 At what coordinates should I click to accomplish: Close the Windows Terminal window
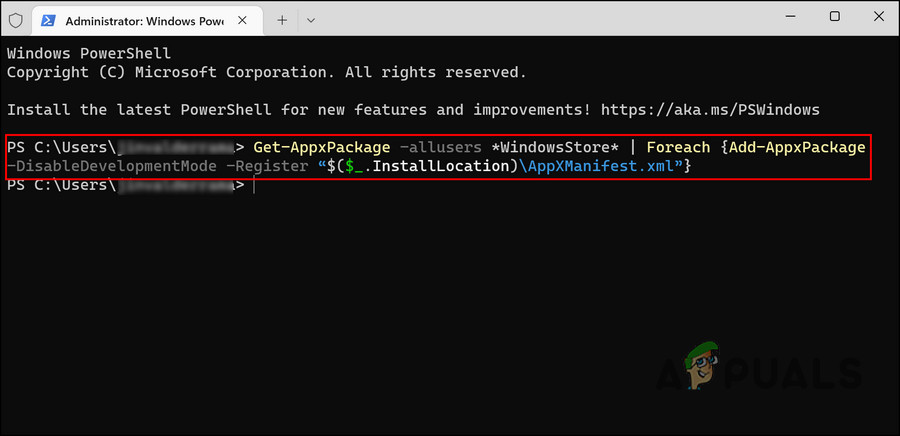877,17
